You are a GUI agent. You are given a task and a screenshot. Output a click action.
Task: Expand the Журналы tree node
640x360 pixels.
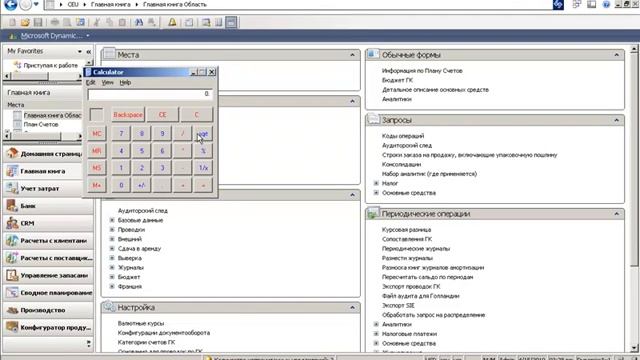(x=112, y=267)
